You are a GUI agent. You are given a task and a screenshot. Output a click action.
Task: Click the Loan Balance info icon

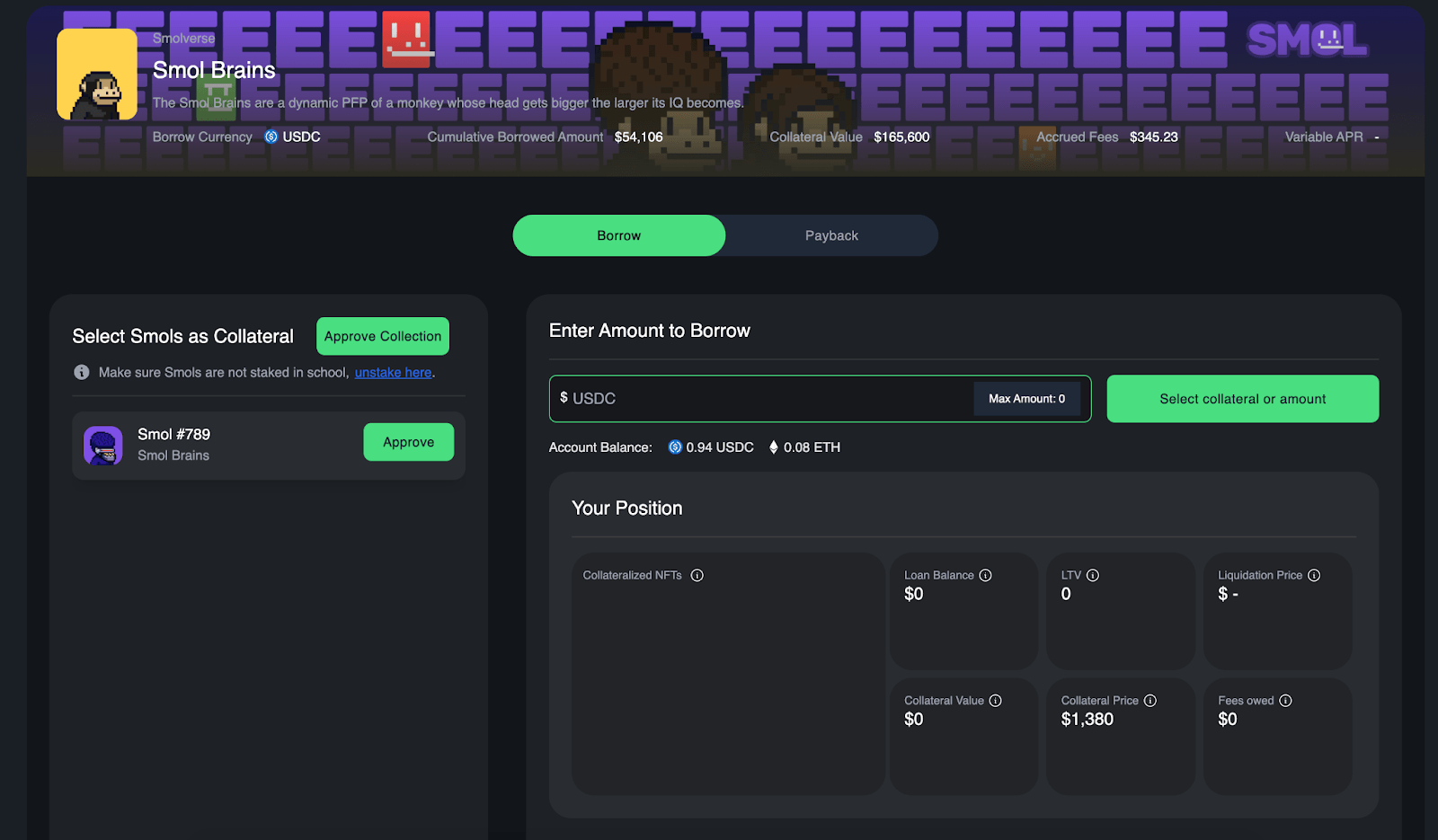click(x=985, y=575)
